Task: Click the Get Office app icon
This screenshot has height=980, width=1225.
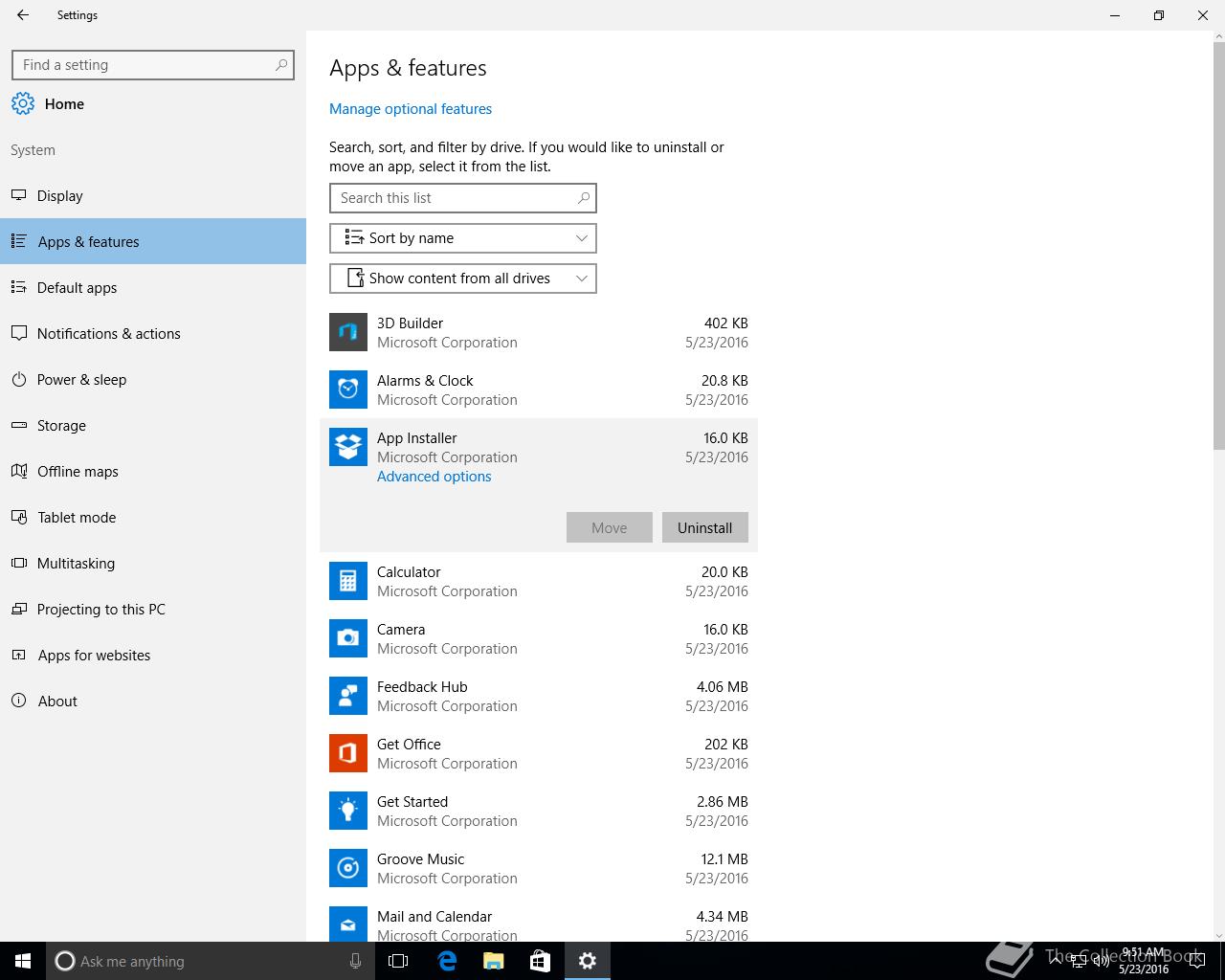Action: coord(348,753)
